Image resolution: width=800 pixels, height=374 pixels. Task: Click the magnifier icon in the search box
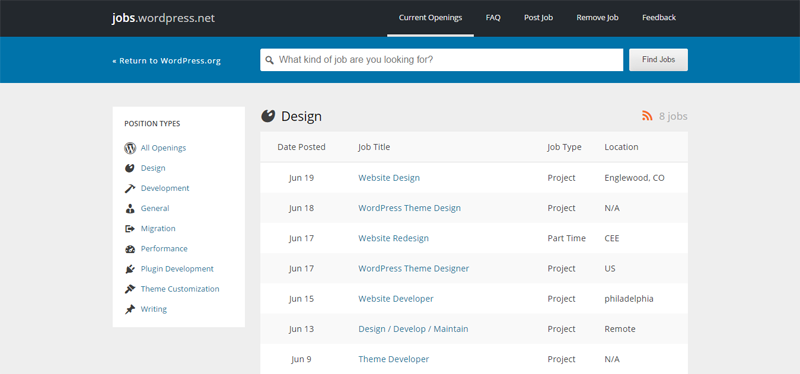[269, 60]
